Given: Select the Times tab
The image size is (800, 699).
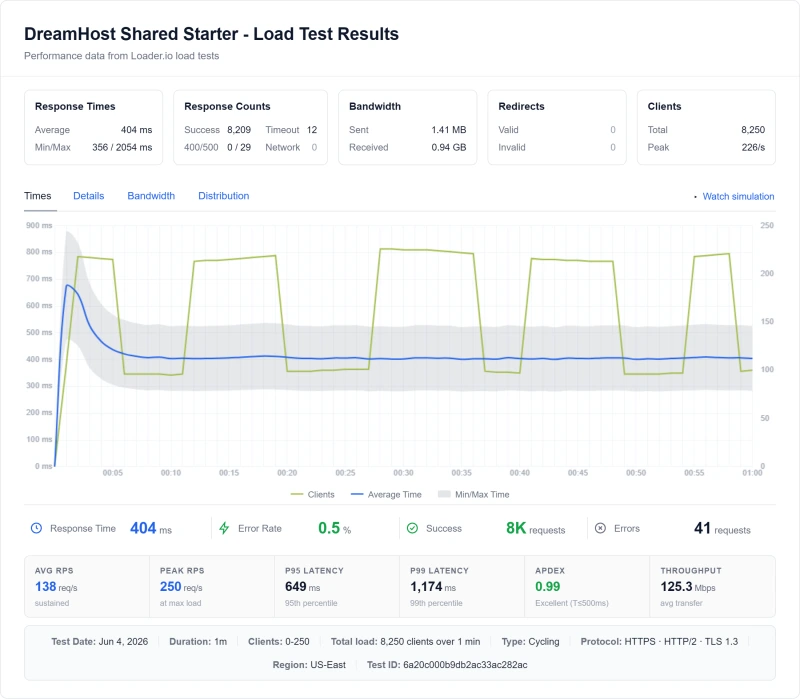Looking at the screenshot, I should pyautogui.click(x=38, y=196).
